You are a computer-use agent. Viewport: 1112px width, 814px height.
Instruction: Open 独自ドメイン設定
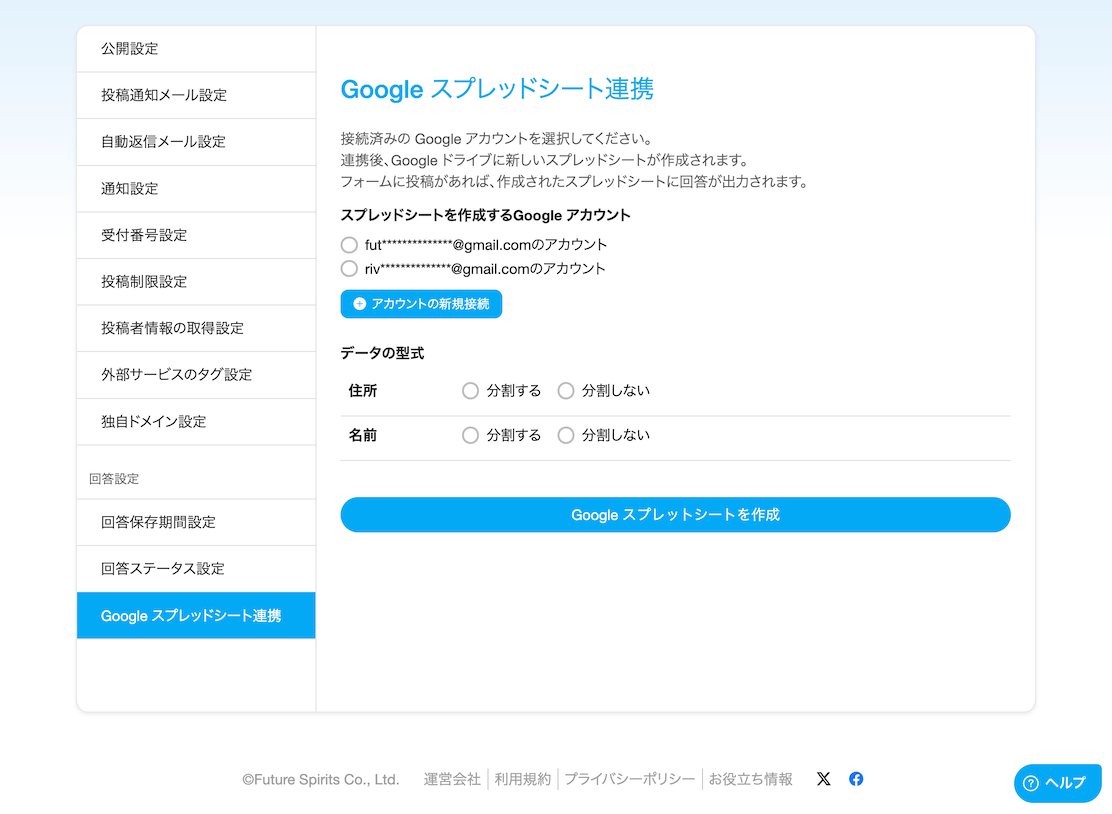pos(196,422)
